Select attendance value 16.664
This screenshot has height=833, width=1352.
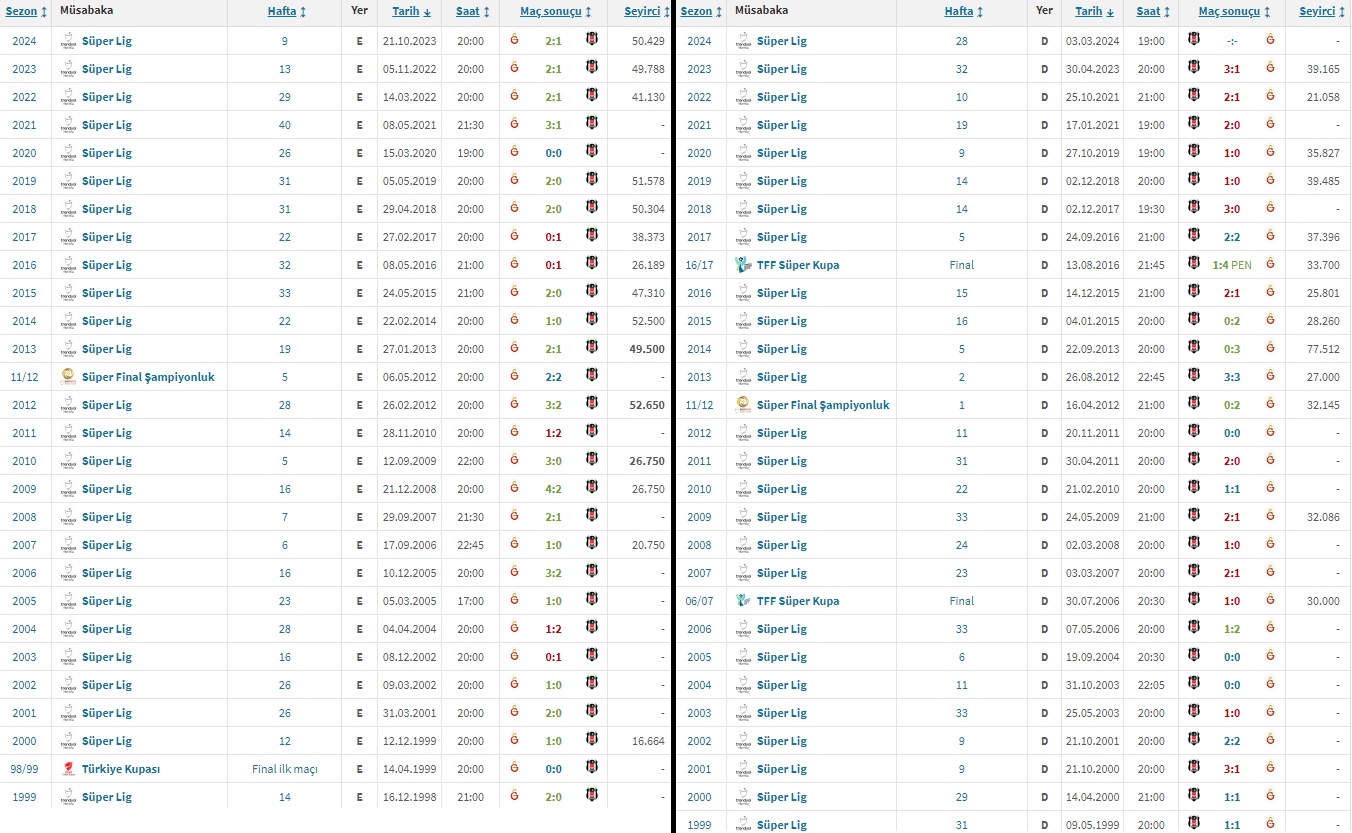(x=648, y=741)
